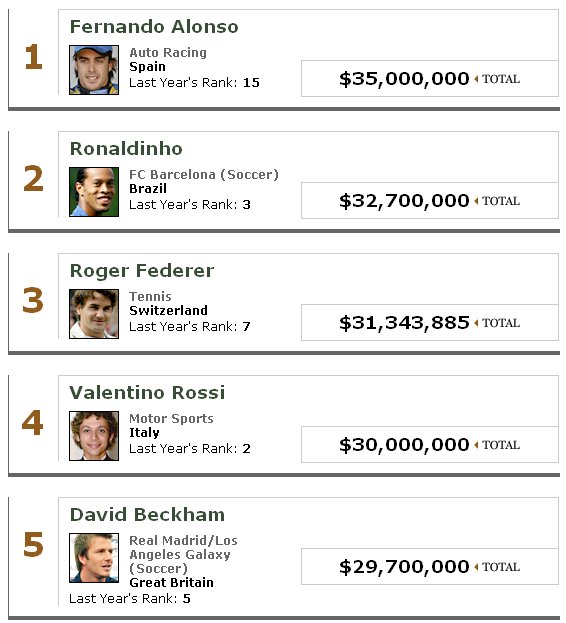Open David Beckham's profile photo
The width and height of the screenshot is (566, 623).
pos(94,558)
